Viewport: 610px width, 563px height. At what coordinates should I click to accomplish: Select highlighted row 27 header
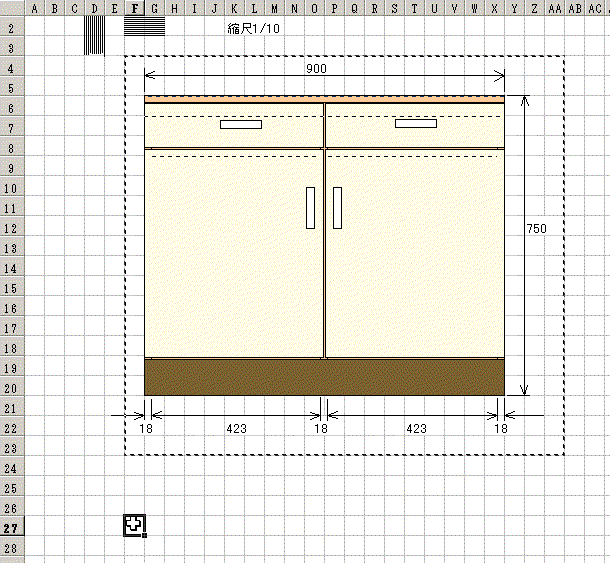click(12, 528)
